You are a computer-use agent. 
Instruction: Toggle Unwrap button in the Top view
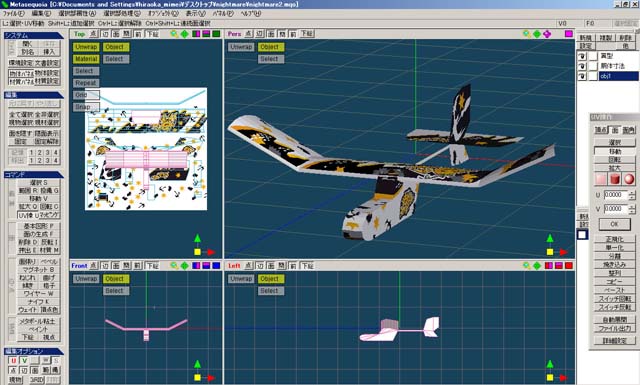pyautogui.click(x=86, y=47)
